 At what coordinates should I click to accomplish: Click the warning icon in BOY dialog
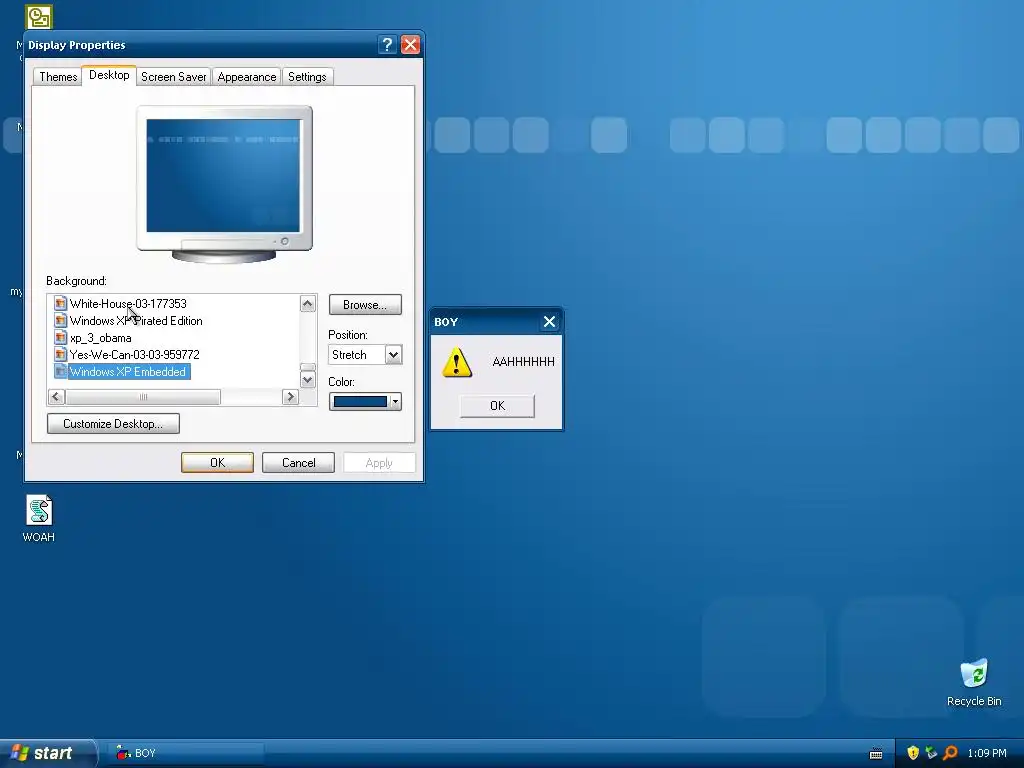[x=456, y=362]
